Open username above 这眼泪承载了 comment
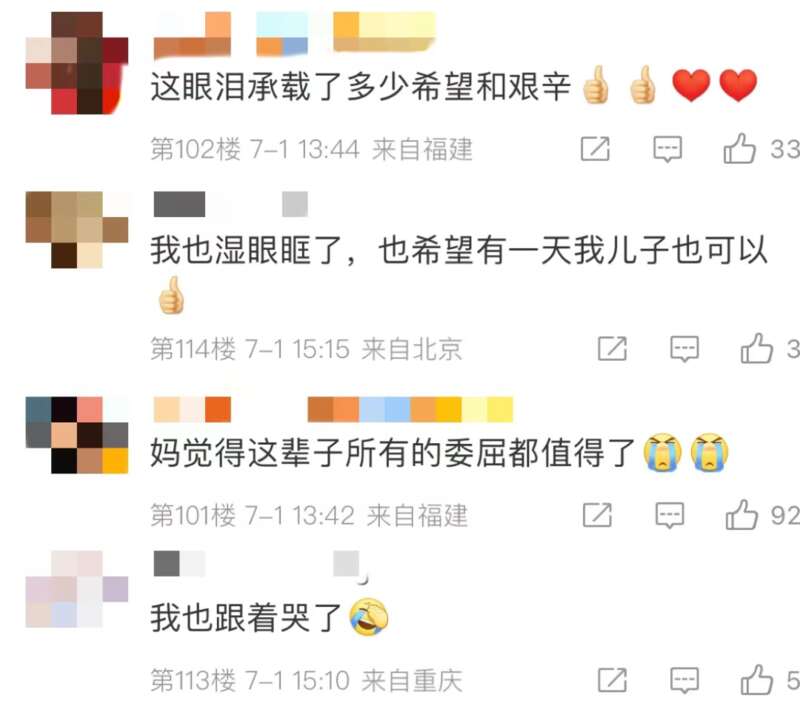The height and width of the screenshot is (704, 800). (x=294, y=34)
